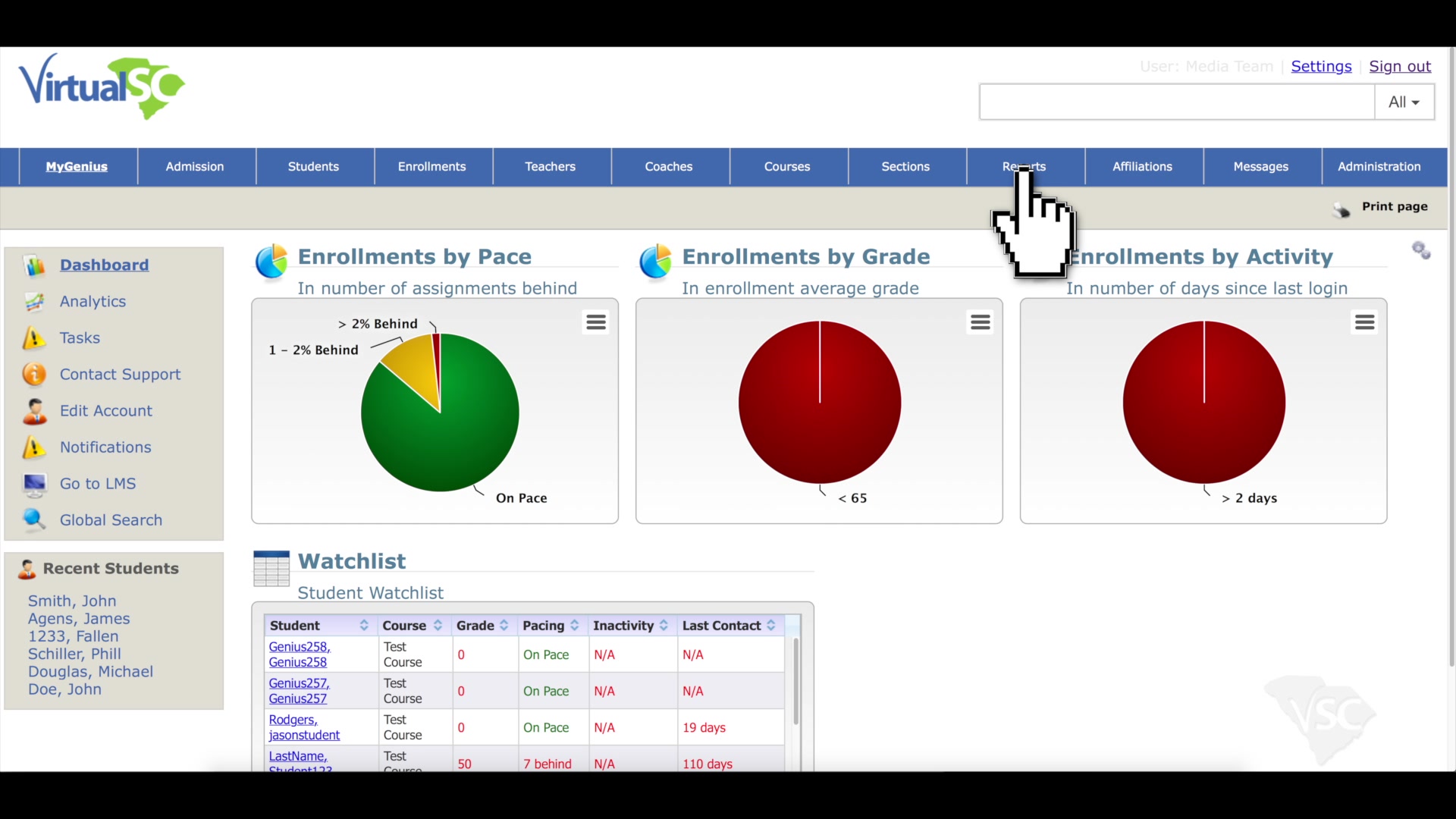The height and width of the screenshot is (819, 1456).
Task: Click the Watchlist table icon
Action: 271,568
